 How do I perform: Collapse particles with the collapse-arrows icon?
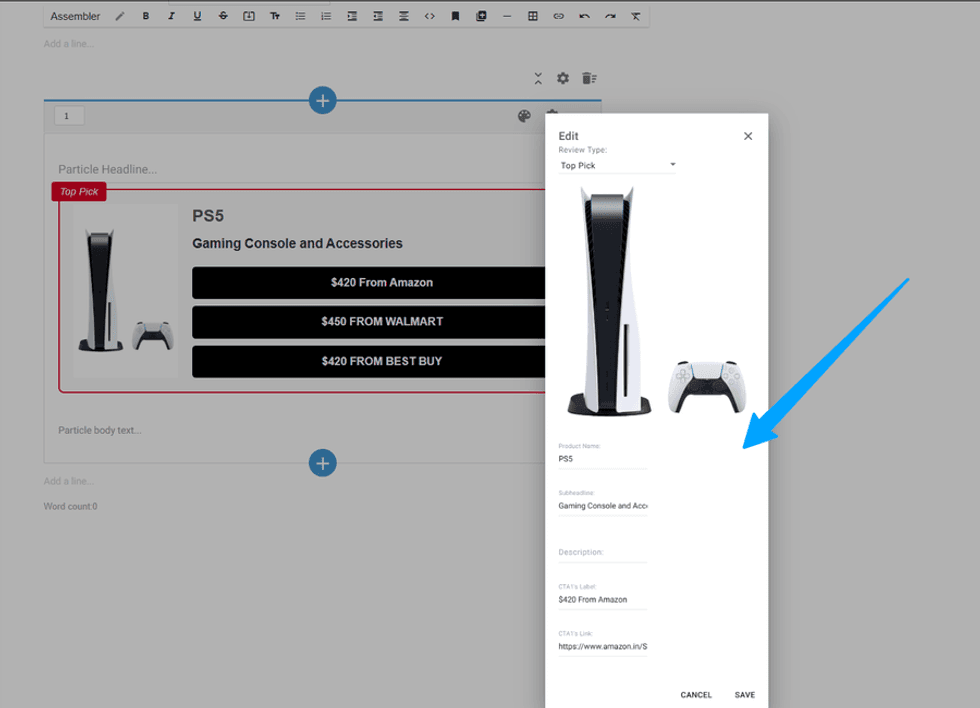(538, 78)
